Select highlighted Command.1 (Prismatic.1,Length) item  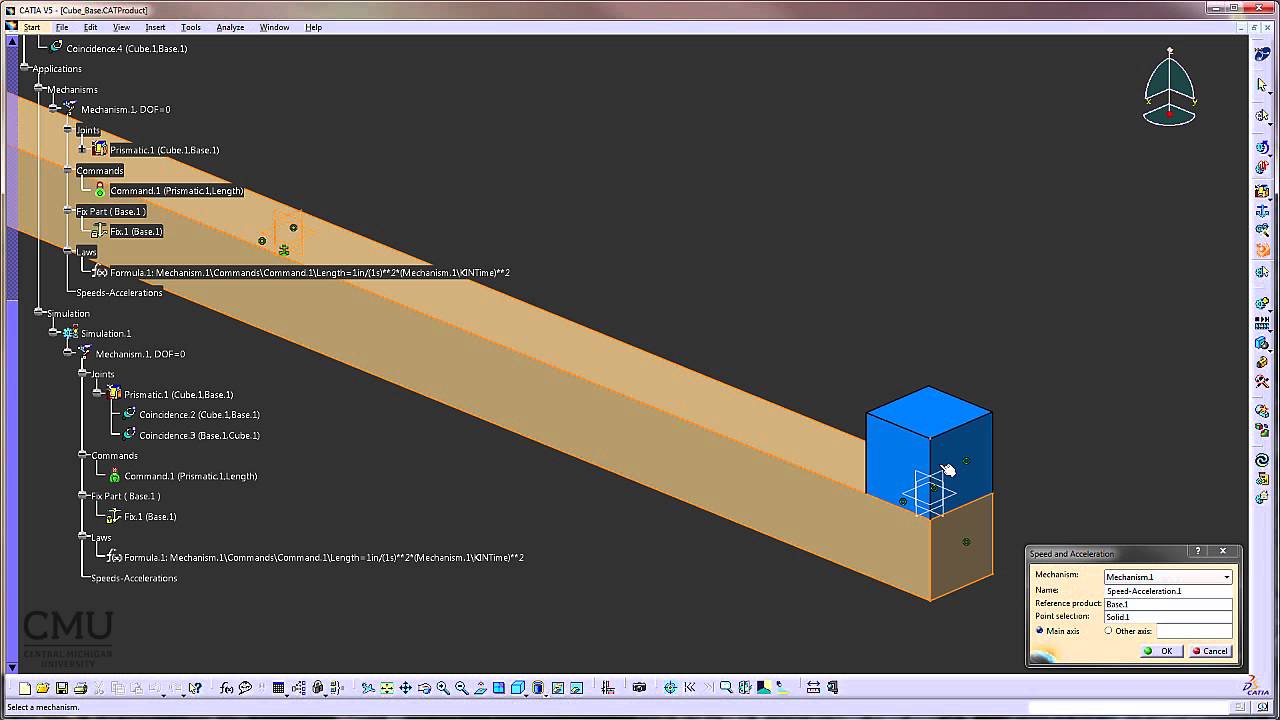(176, 191)
